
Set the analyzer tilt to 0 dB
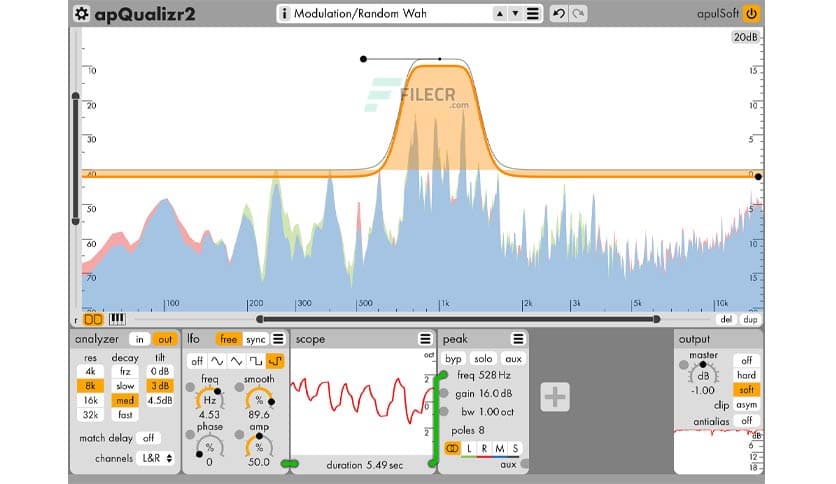pos(160,372)
